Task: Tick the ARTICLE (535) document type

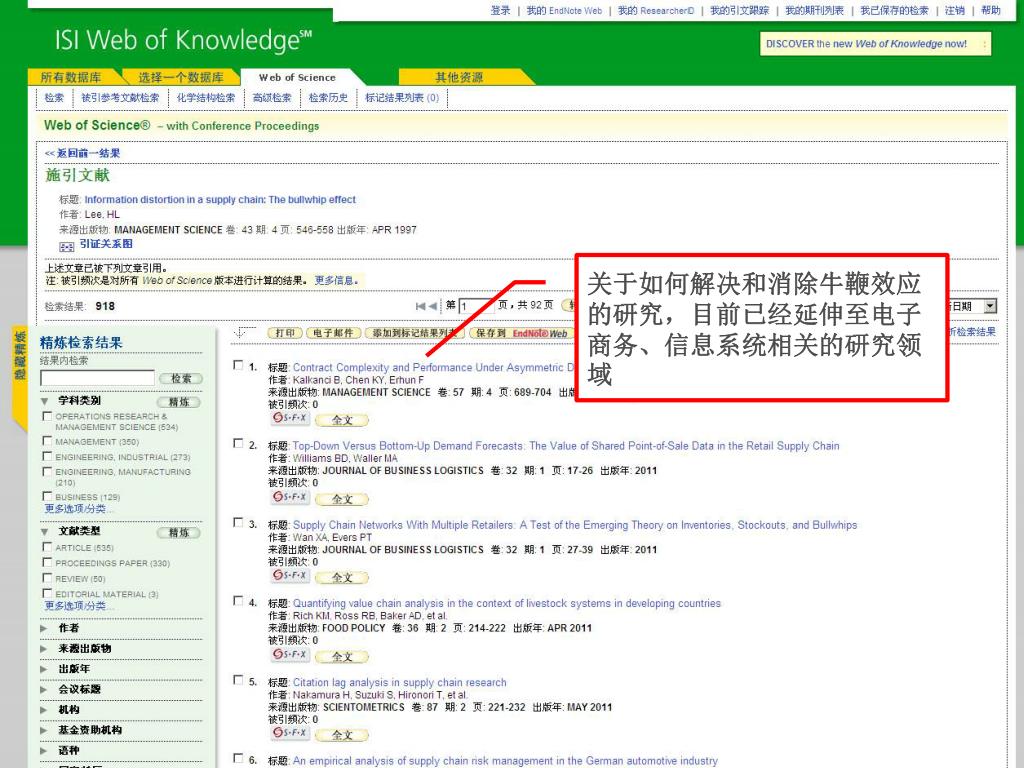Action: click(47, 547)
